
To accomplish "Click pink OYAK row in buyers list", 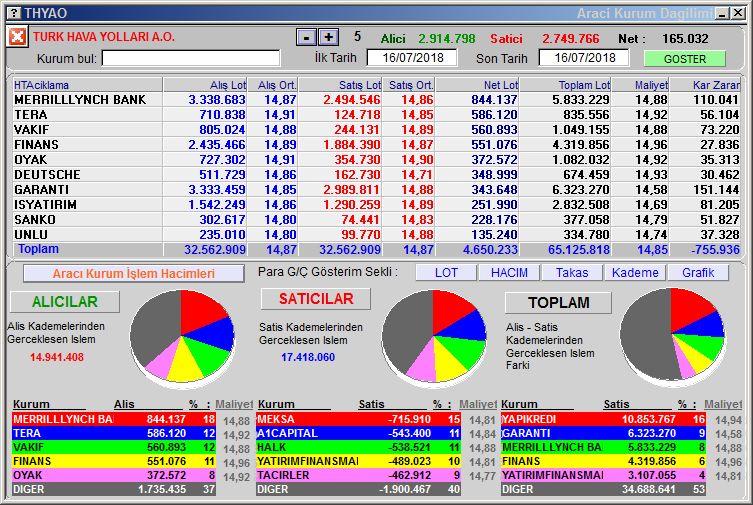I will pos(114,475).
